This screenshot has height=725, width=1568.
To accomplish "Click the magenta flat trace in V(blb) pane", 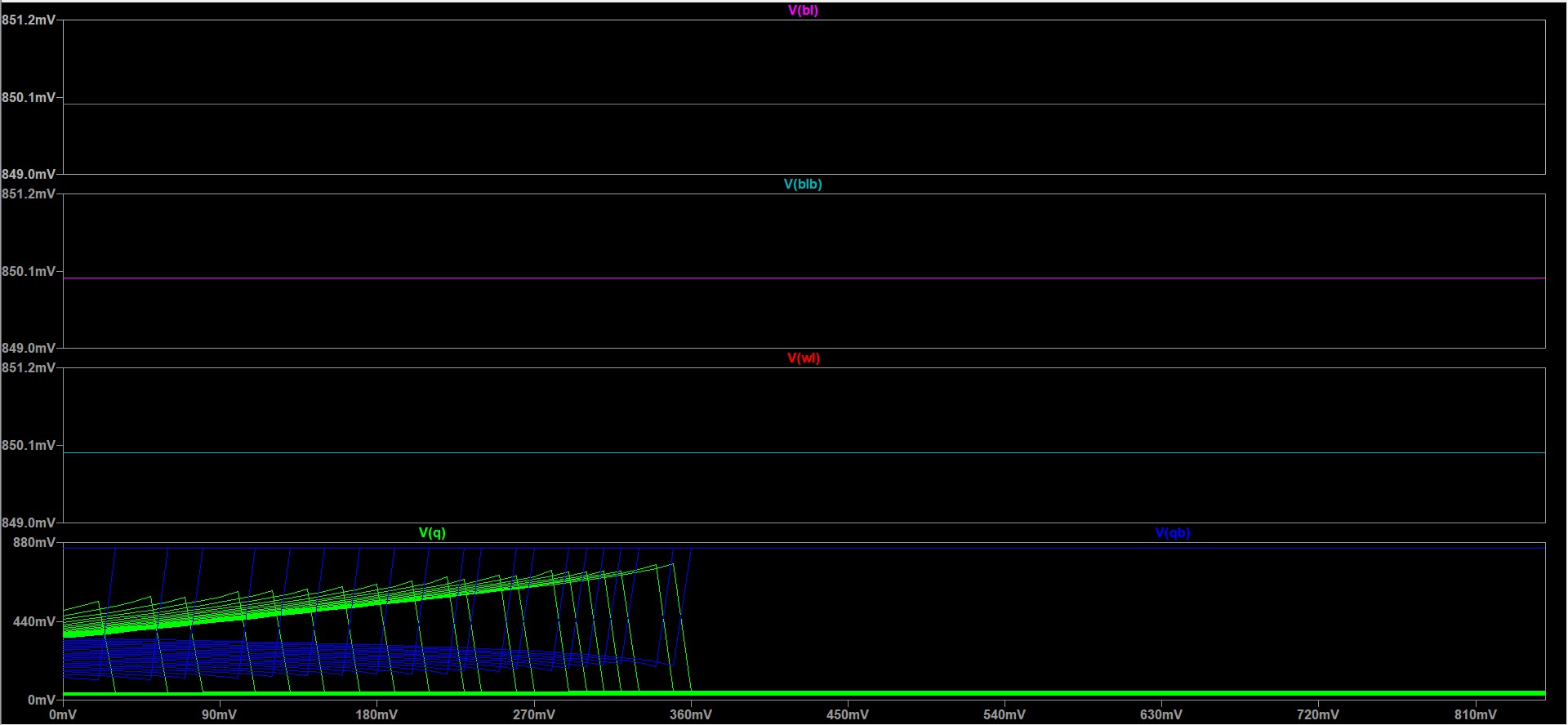I will [x=804, y=278].
